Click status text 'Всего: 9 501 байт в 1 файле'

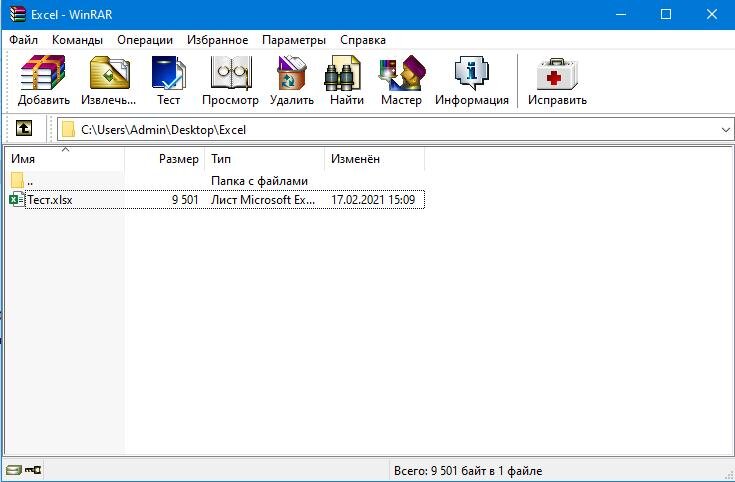468,470
